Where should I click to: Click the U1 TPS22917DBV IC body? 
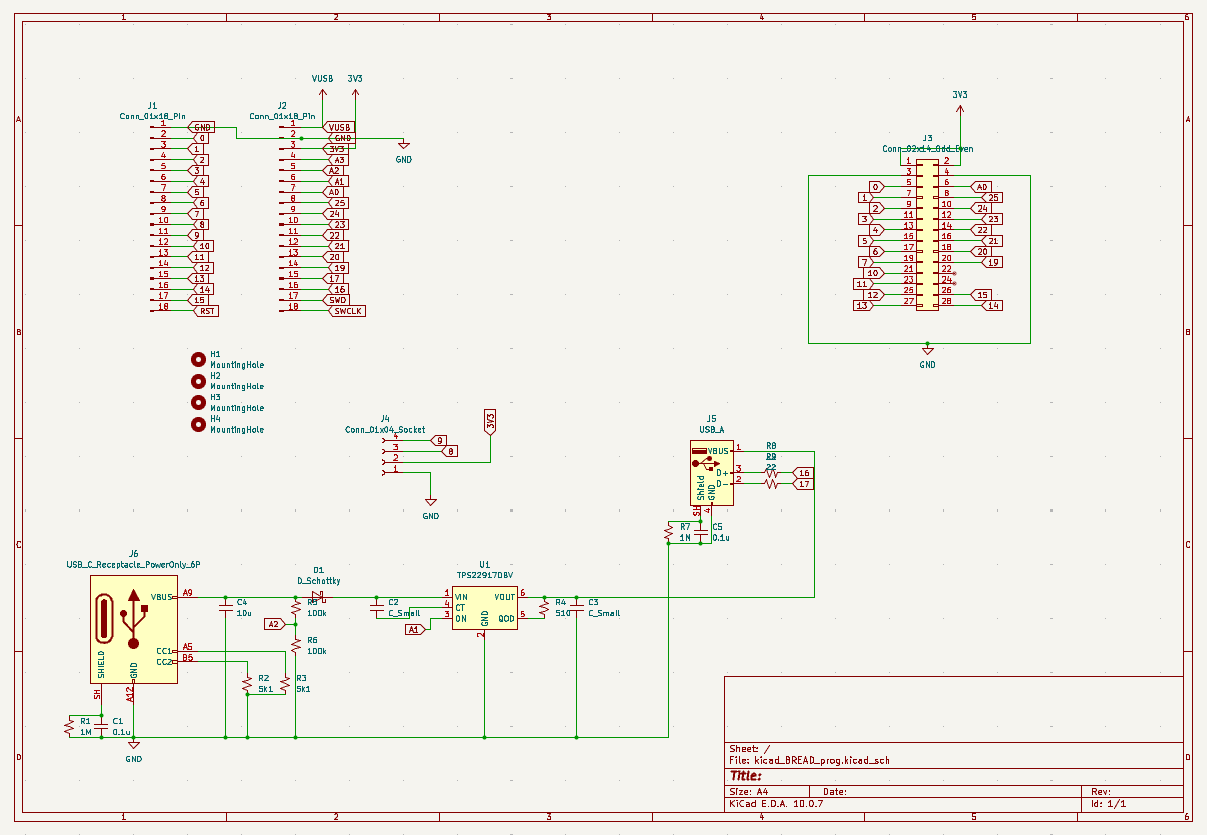[x=485, y=608]
